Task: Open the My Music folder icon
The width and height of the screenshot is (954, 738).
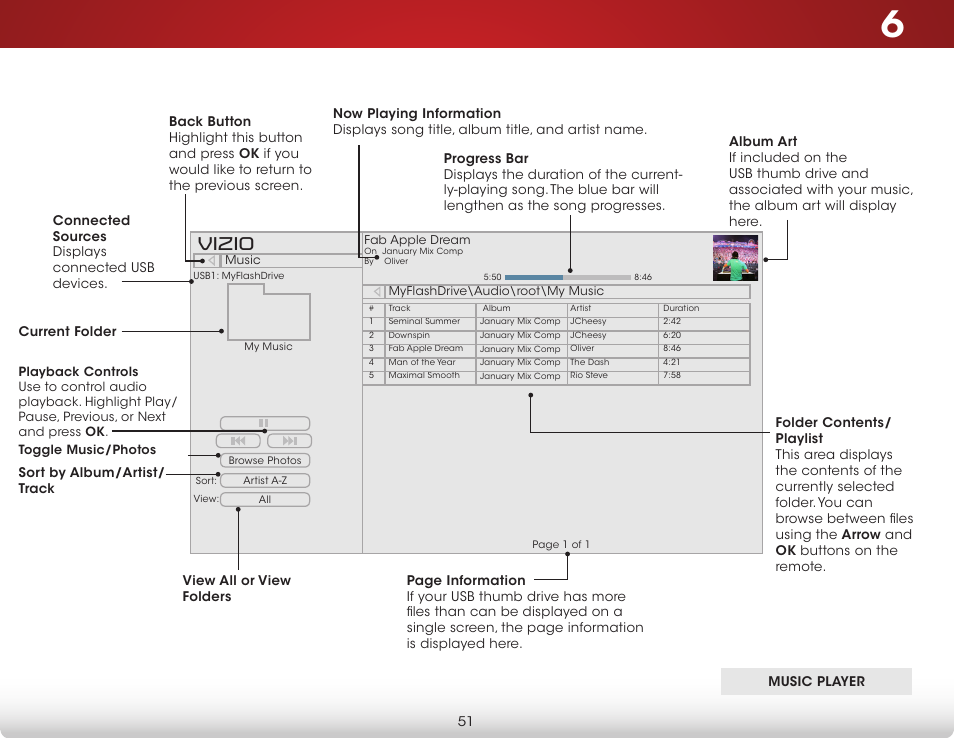Action: pos(269,313)
